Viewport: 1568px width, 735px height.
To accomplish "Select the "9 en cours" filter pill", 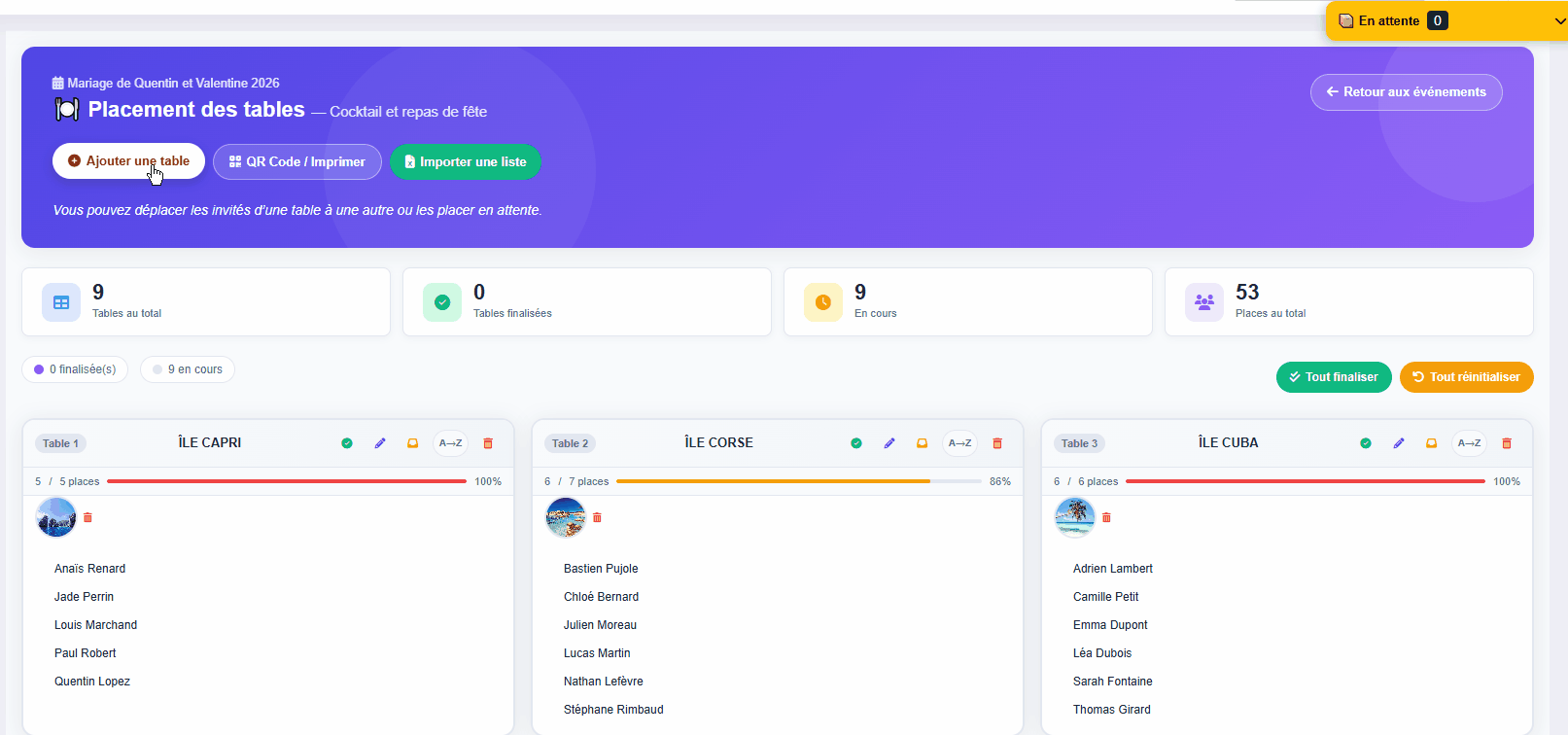I will click(188, 369).
